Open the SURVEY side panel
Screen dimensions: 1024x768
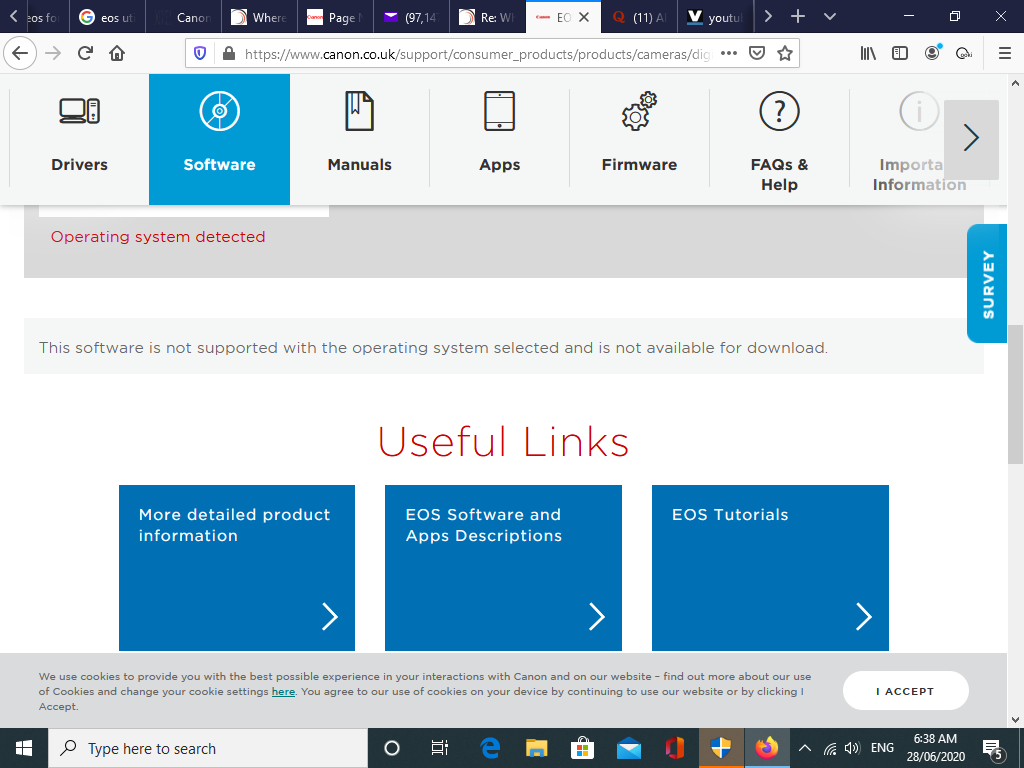click(x=986, y=283)
